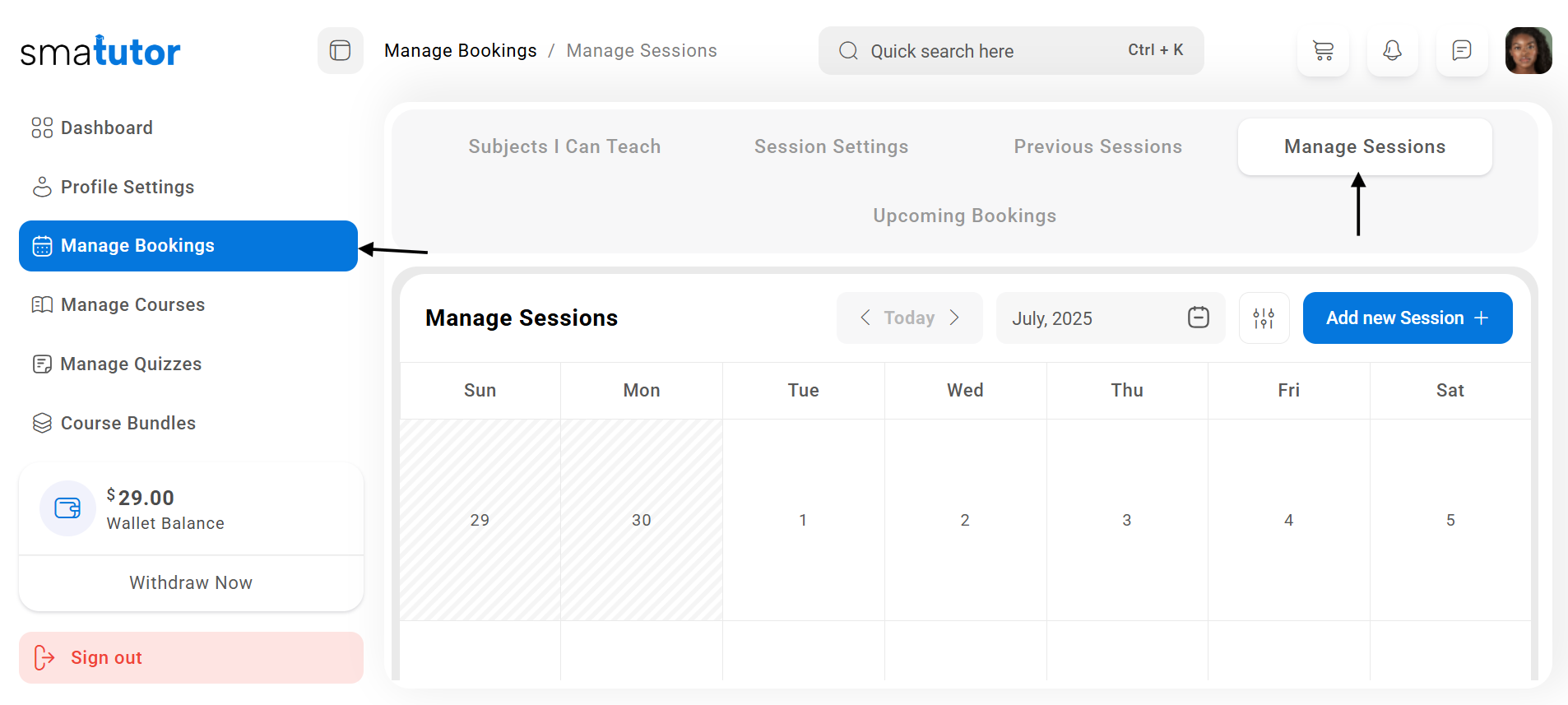Open the Upcoming Bookings tab
This screenshot has height=705, width=1568.
point(964,216)
